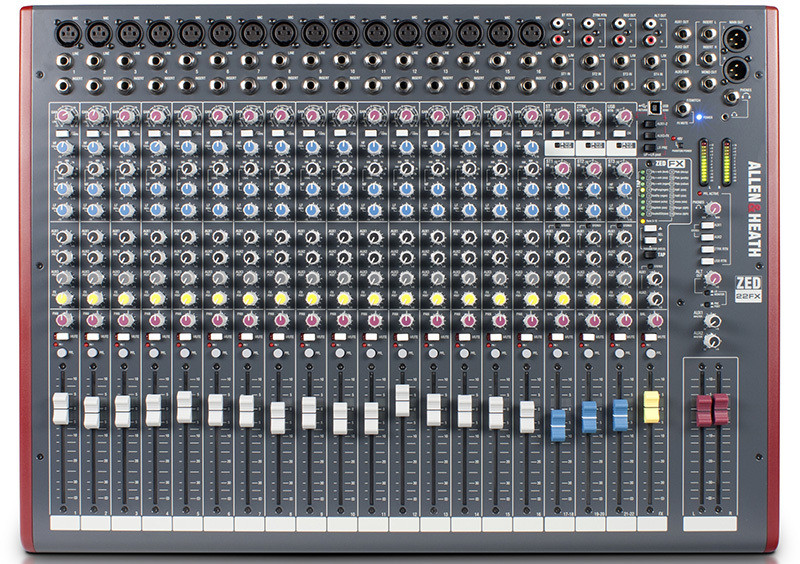Screen dimensions: 800x564
Task: Click the pink ALT OUT level knob
Action: 714,278
